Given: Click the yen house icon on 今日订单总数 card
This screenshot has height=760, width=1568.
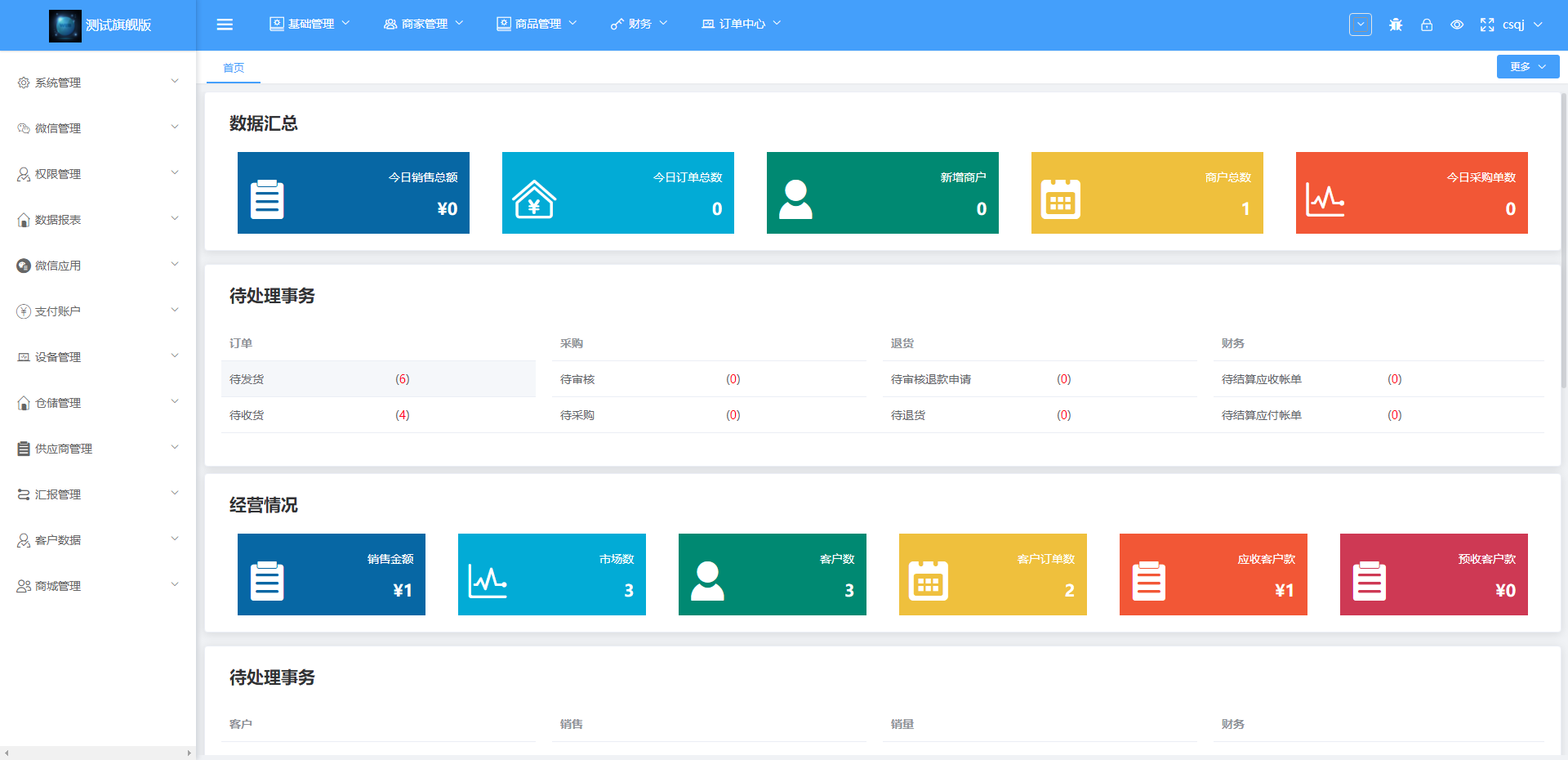Looking at the screenshot, I should click(534, 199).
